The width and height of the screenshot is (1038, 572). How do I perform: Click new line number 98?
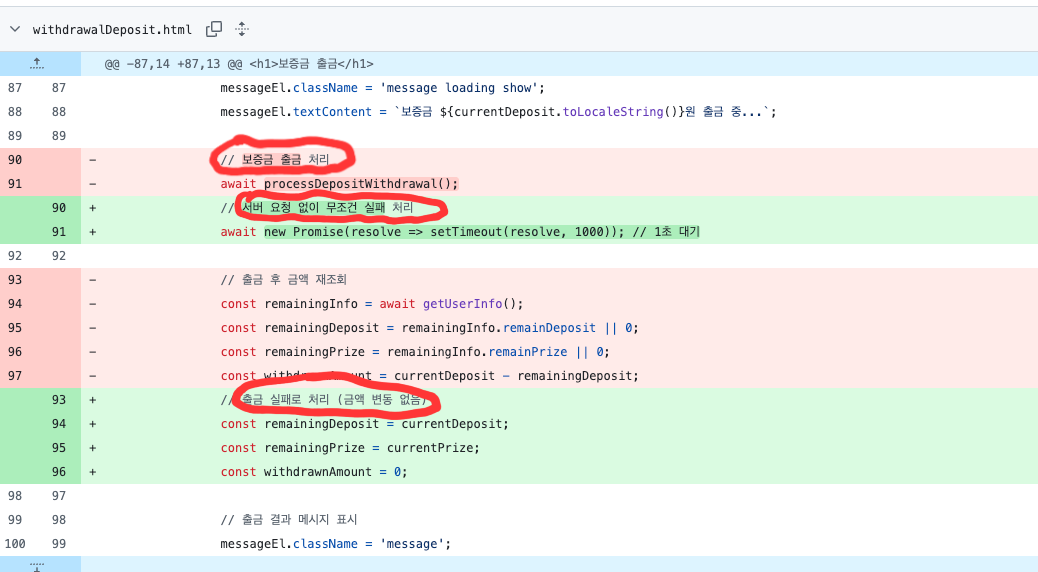click(x=59, y=520)
